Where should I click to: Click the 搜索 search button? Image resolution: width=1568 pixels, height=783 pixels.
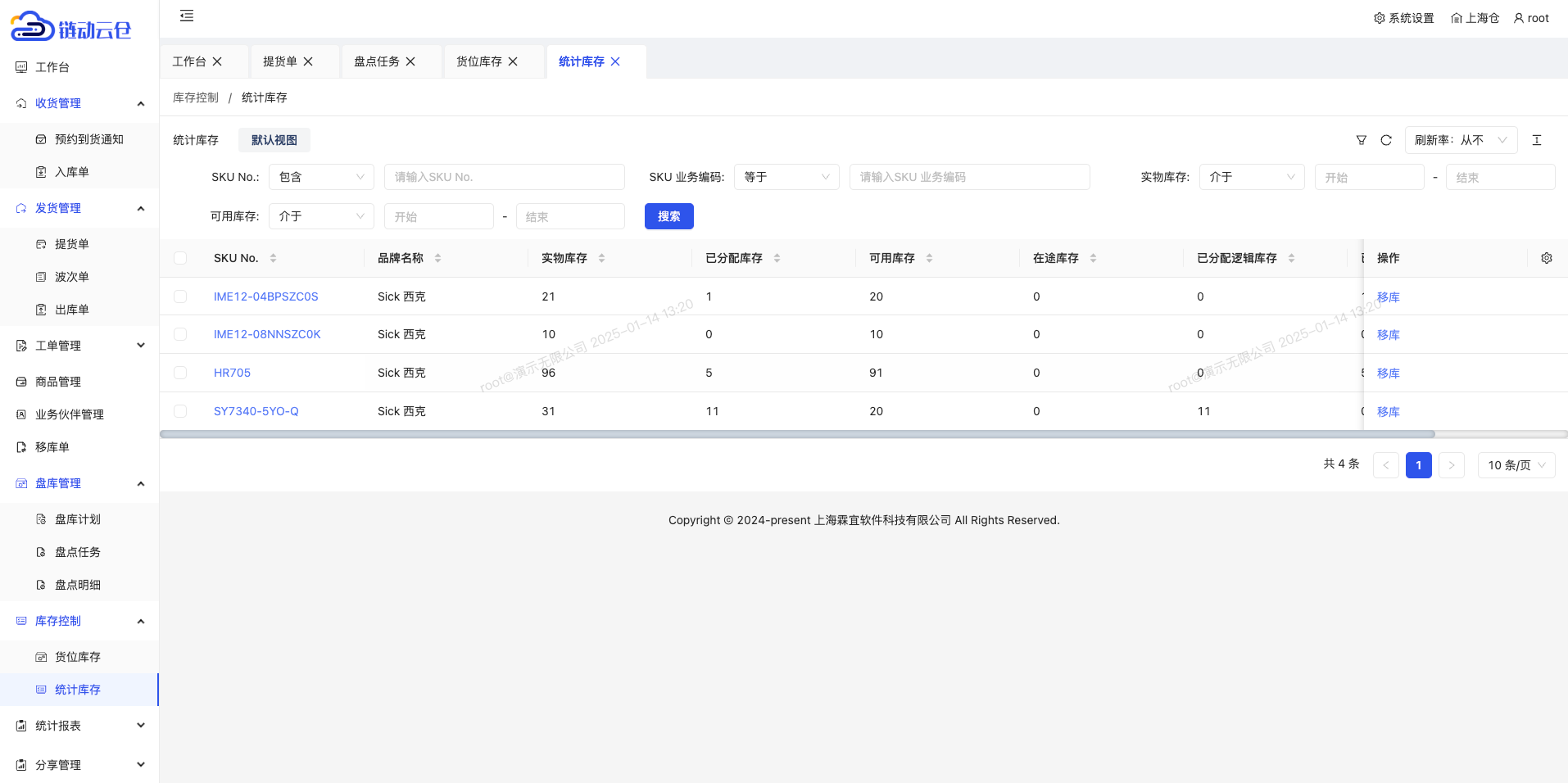[668, 216]
